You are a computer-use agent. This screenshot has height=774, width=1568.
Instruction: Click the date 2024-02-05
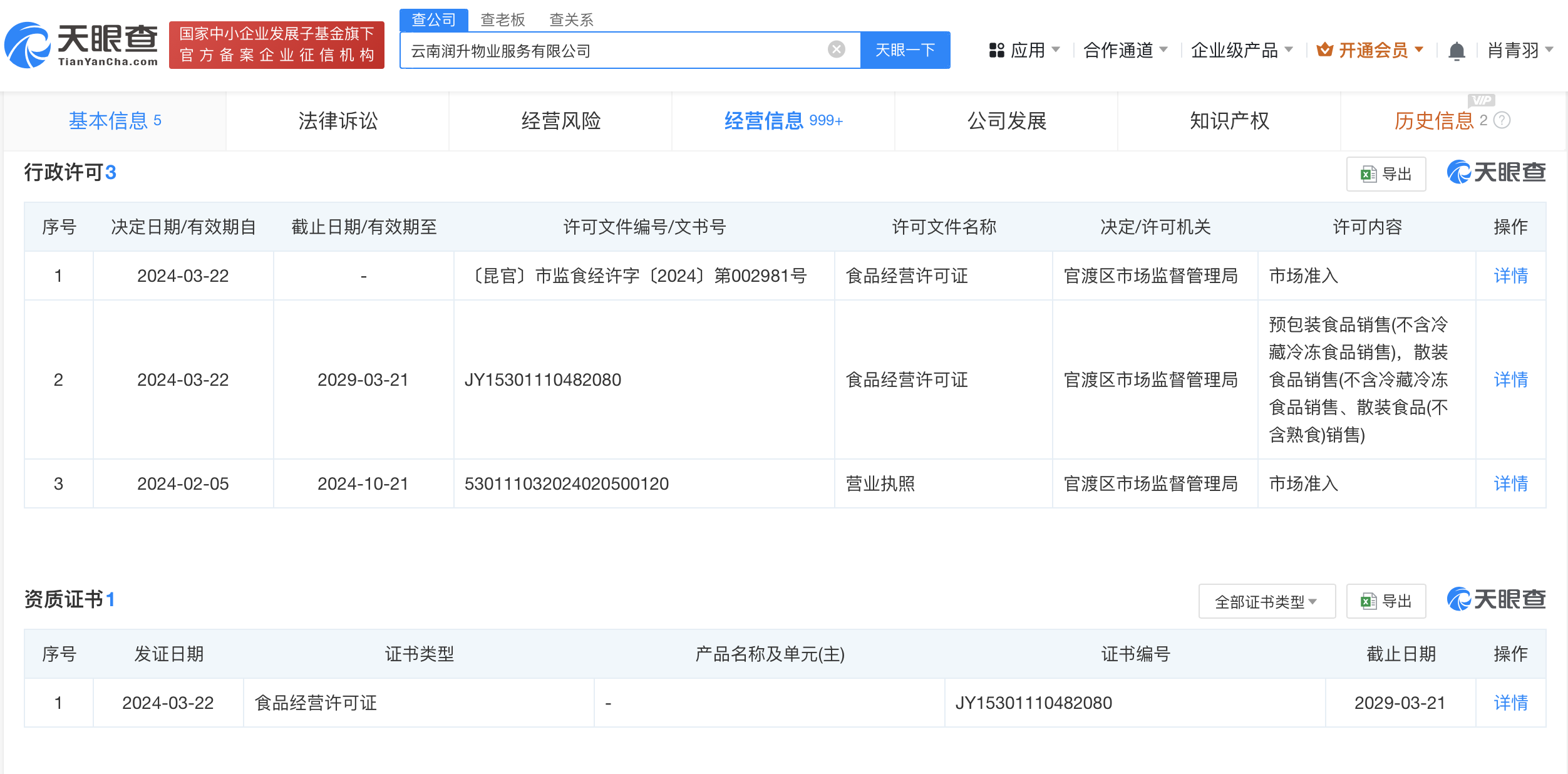183,483
